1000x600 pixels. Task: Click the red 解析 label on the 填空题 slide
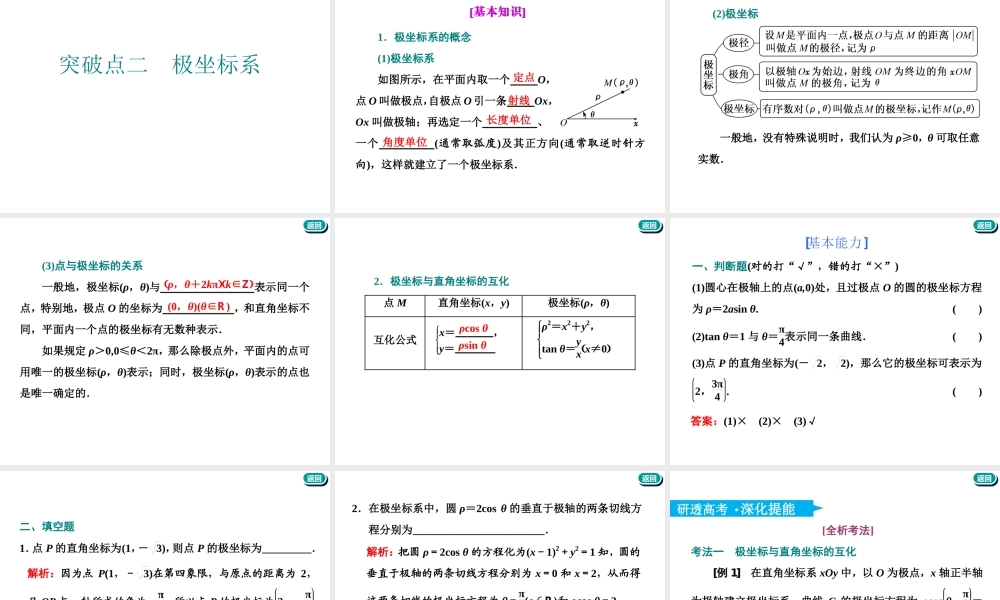coord(35,573)
